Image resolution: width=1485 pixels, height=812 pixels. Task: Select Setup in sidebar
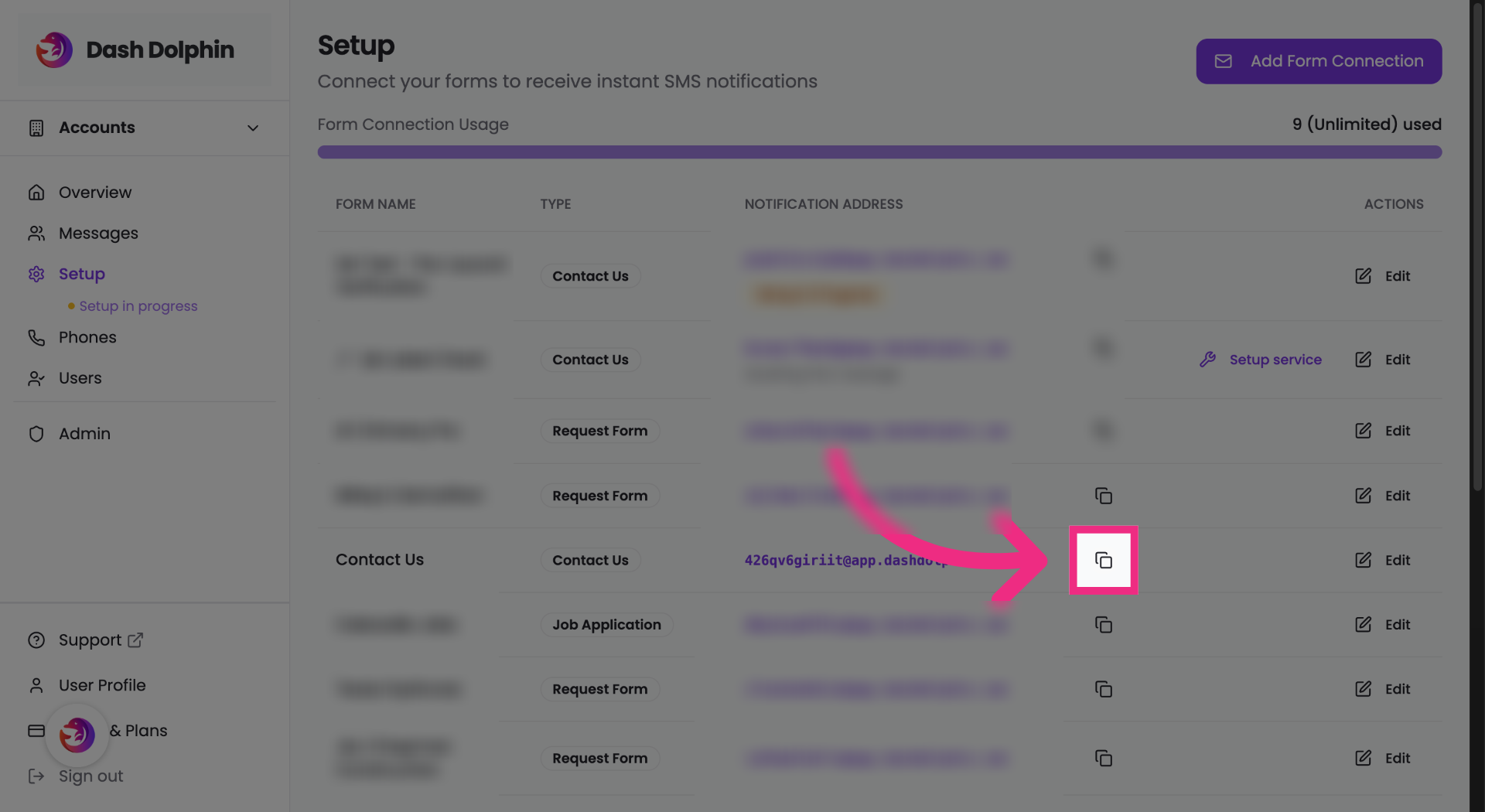click(82, 275)
